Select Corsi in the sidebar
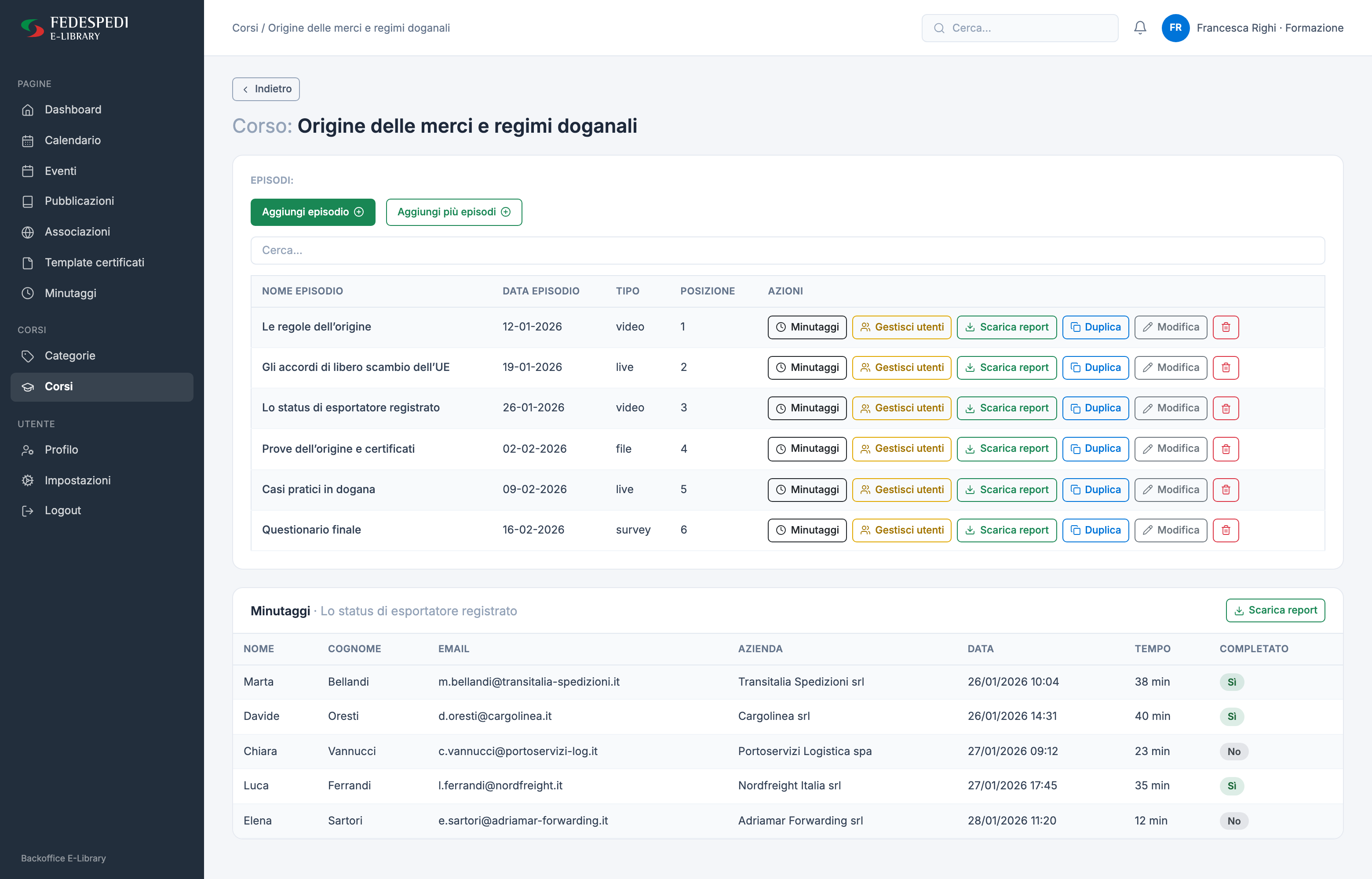Image resolution: width=1372 pixels, height=879 pixels. click(102, 386)
